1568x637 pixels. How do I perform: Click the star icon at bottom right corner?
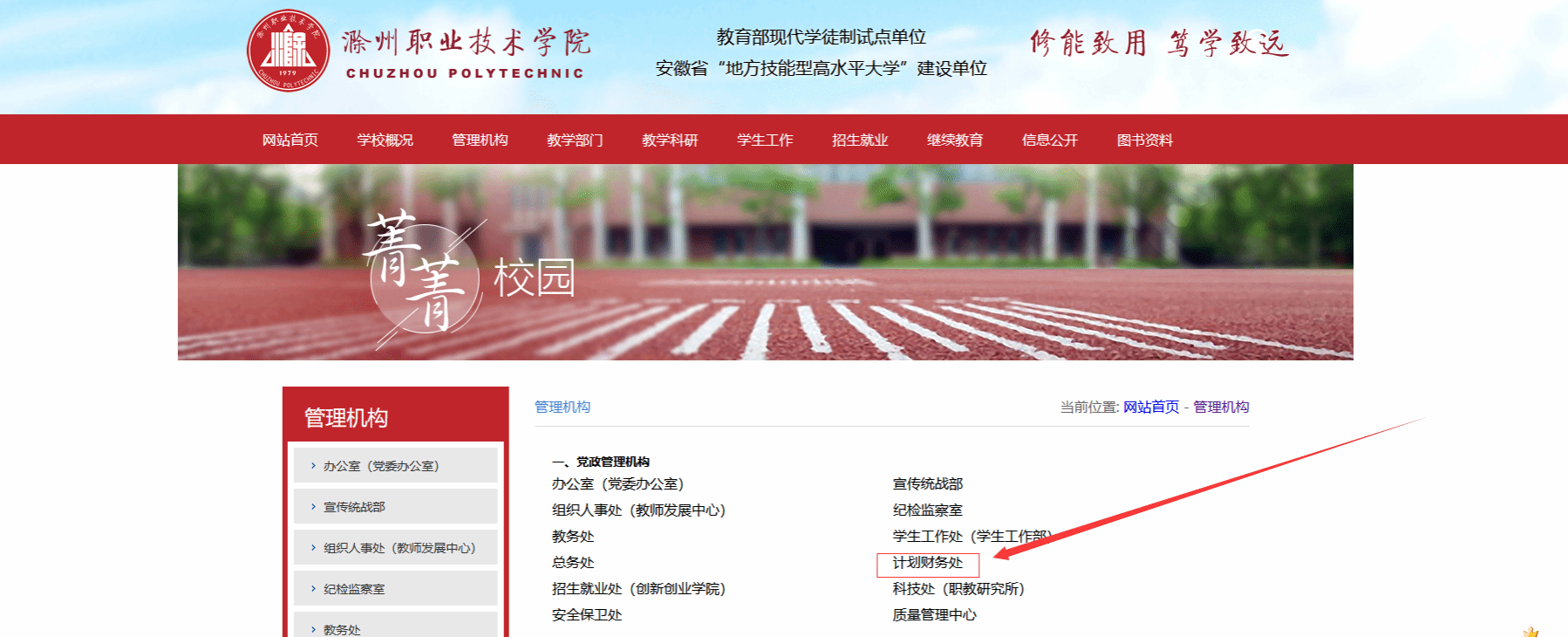coord(1531,631)
